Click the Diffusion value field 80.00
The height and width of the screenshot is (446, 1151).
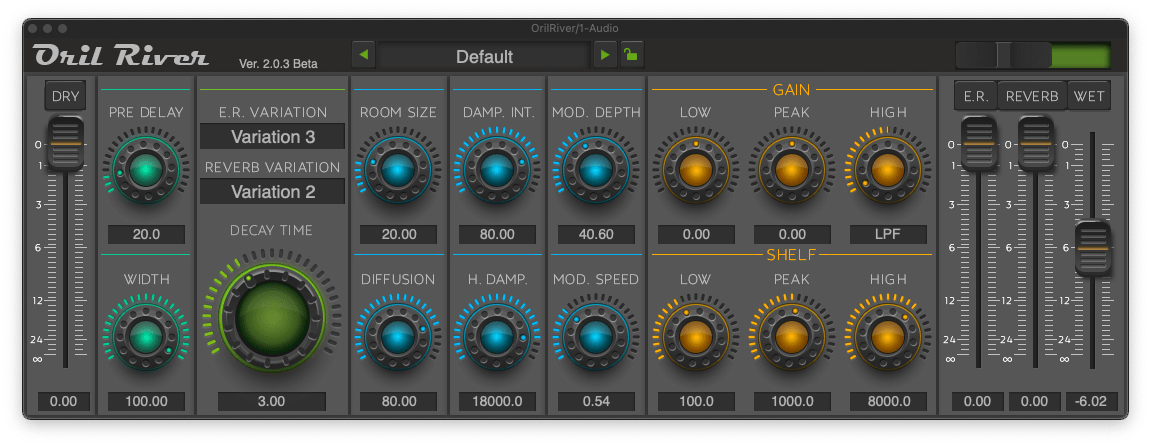pyautogui.click(x=398, y=401)
